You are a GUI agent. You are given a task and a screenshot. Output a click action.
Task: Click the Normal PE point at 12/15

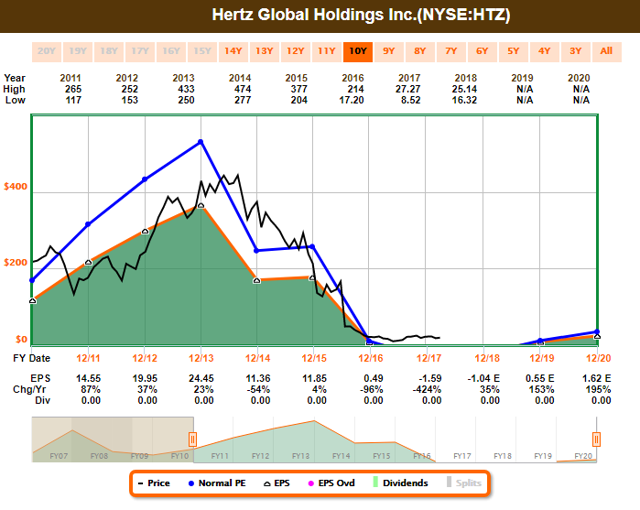pyautogui.click(x=313, y=246)
